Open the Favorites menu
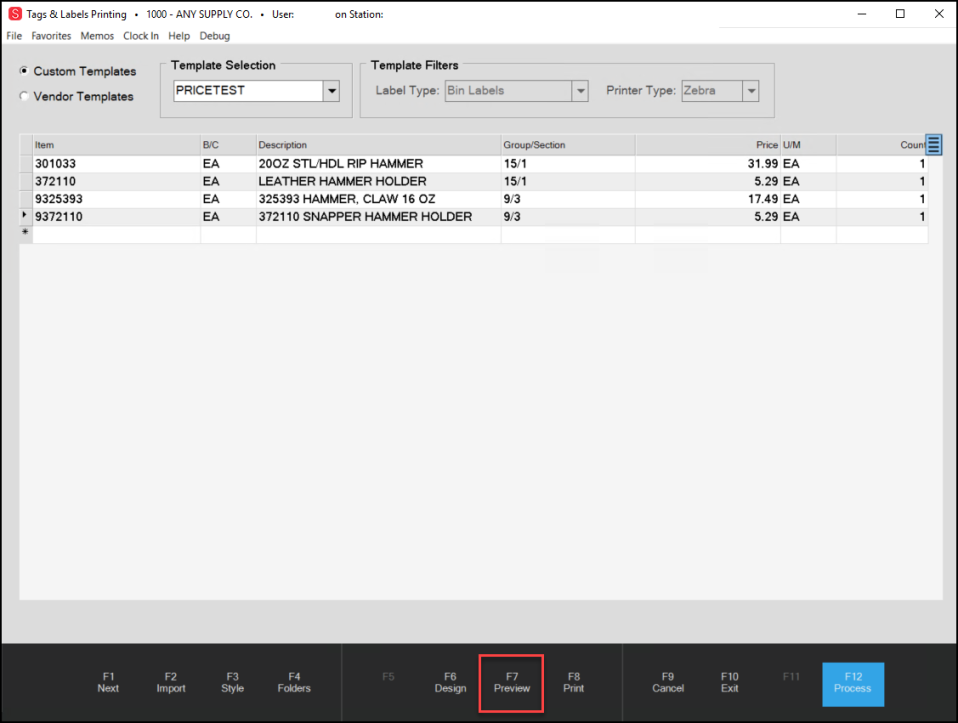The width and height of the screenshot is (958, 723). tap(51, 36)
